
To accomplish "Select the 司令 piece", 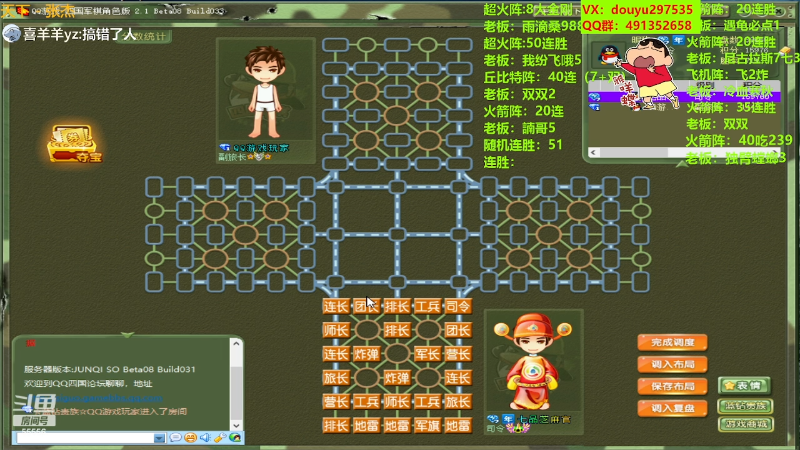I will tap(458, 307).
